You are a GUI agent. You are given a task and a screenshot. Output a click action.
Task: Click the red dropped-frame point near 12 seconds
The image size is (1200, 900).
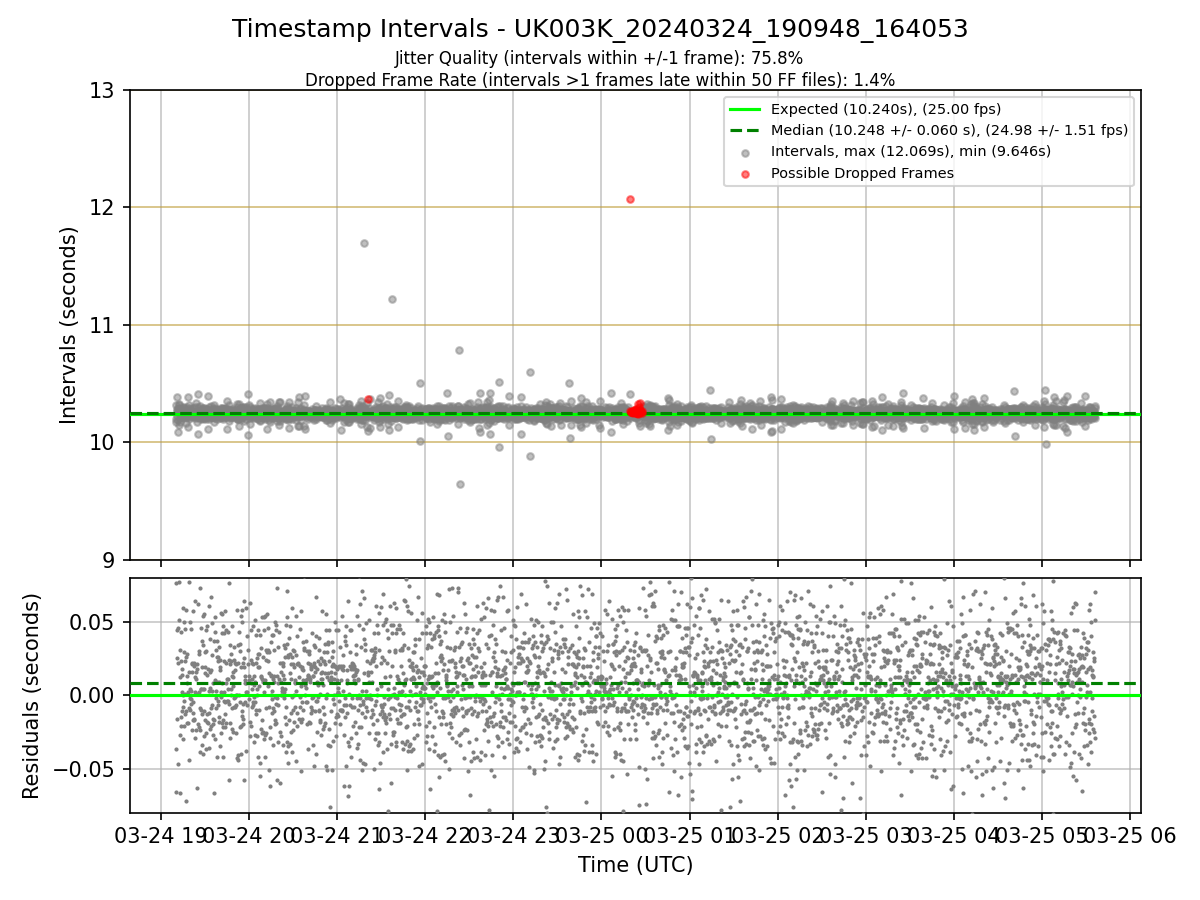(x=630, y=199)
